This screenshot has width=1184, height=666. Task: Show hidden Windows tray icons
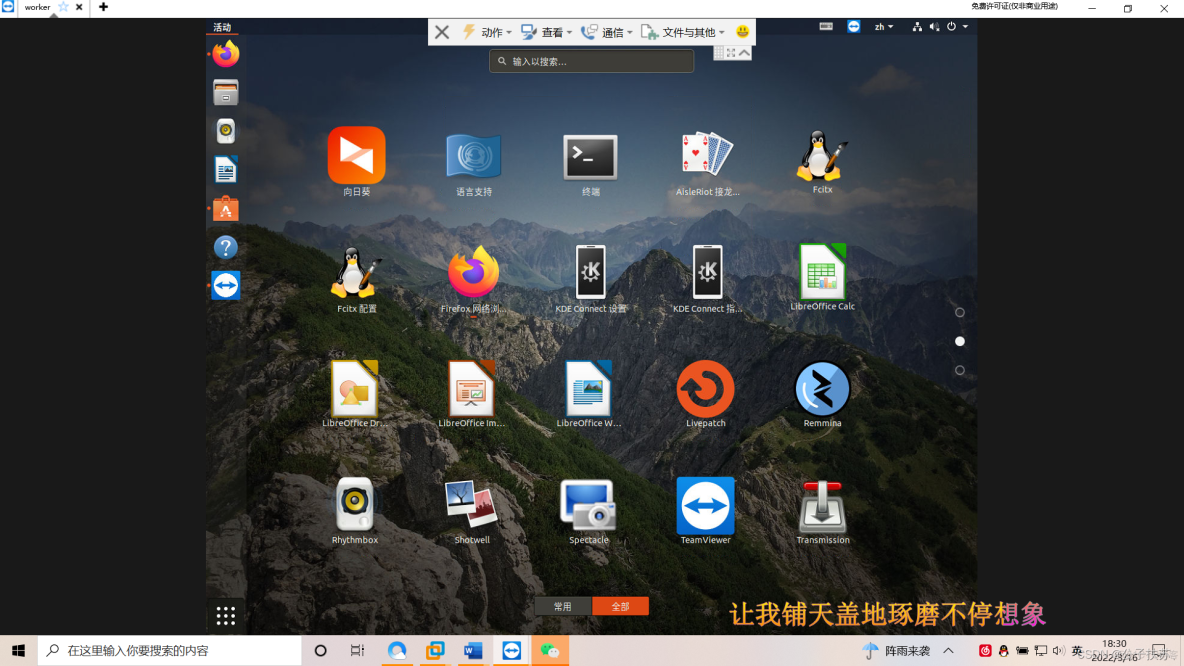click(x=948, y=650)
